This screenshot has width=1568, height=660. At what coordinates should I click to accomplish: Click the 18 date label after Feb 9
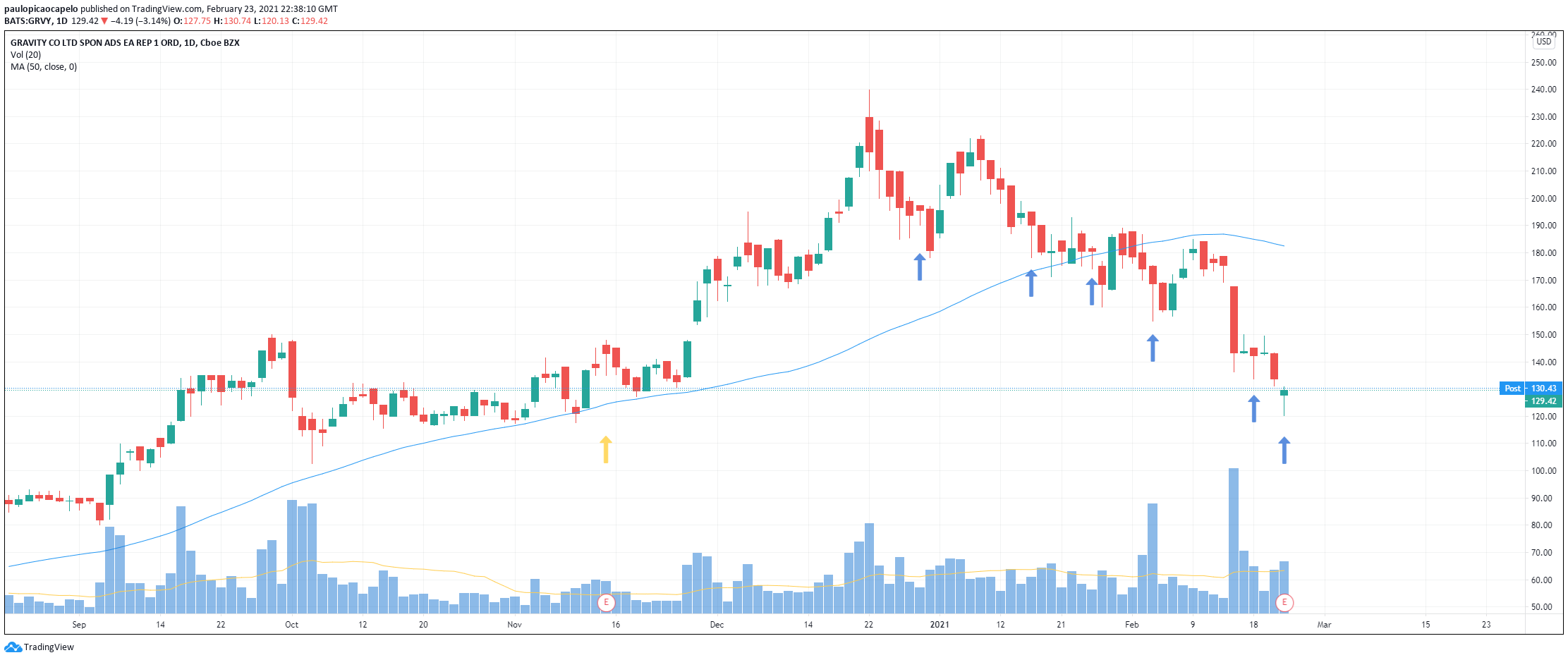(1253, 625)
